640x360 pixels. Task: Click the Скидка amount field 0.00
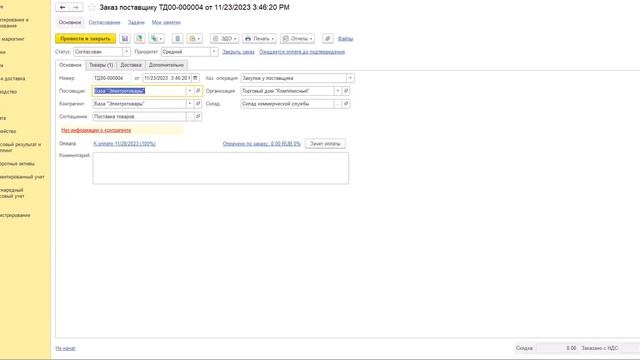pos(557,348)
